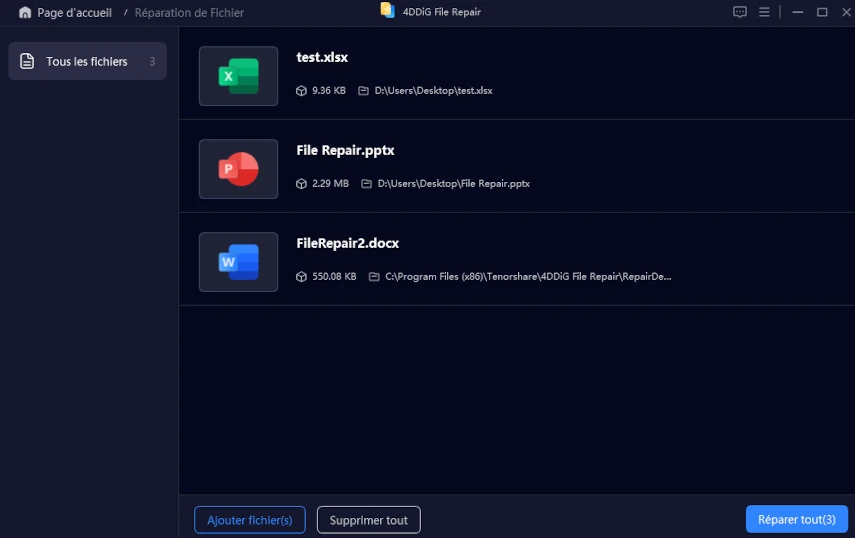
Task: Click the PowerPoint thumbnail for File Repair.pptx
Action: 238,169
